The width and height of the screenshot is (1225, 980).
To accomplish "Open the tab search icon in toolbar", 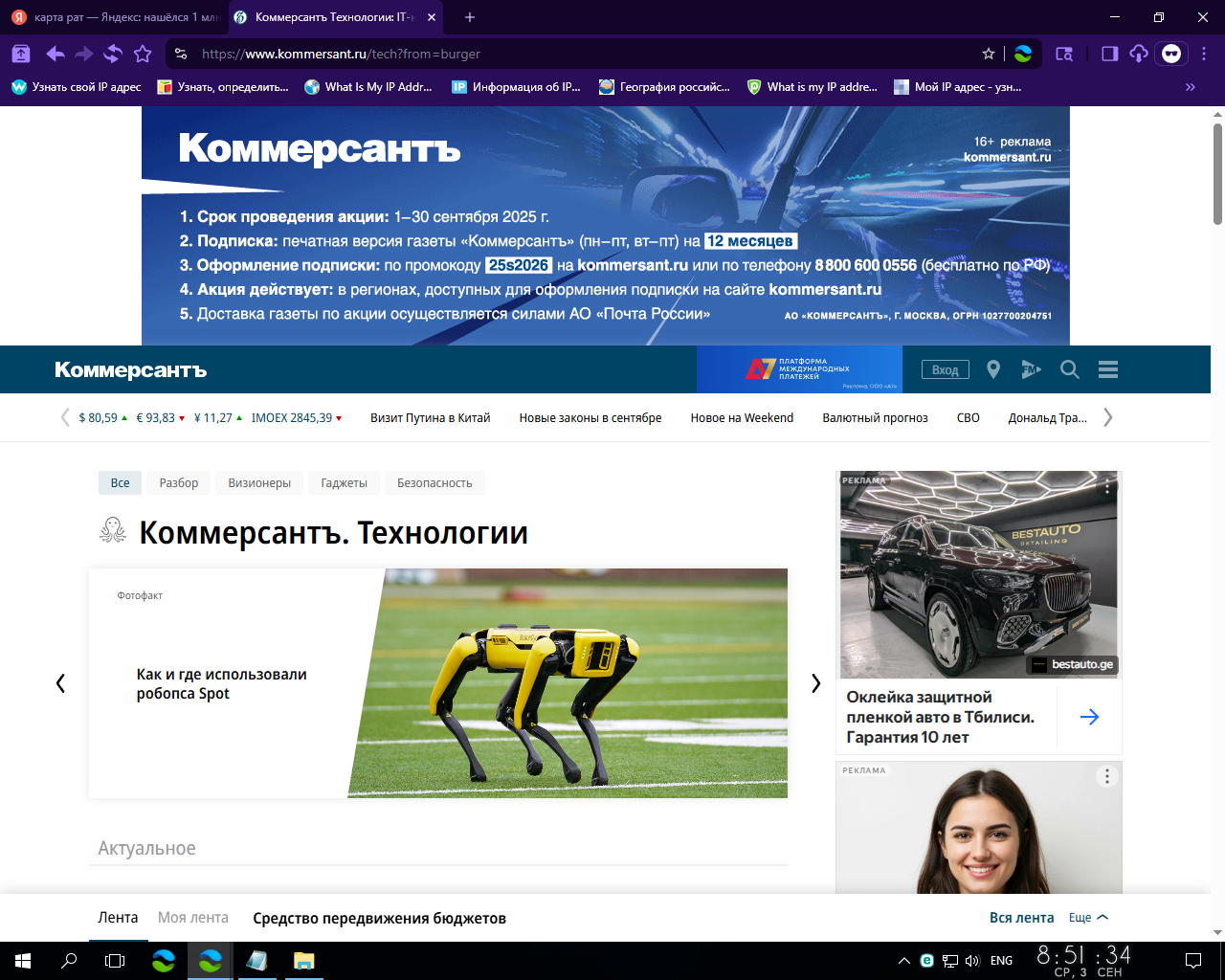I will [x=1064, y=54].
